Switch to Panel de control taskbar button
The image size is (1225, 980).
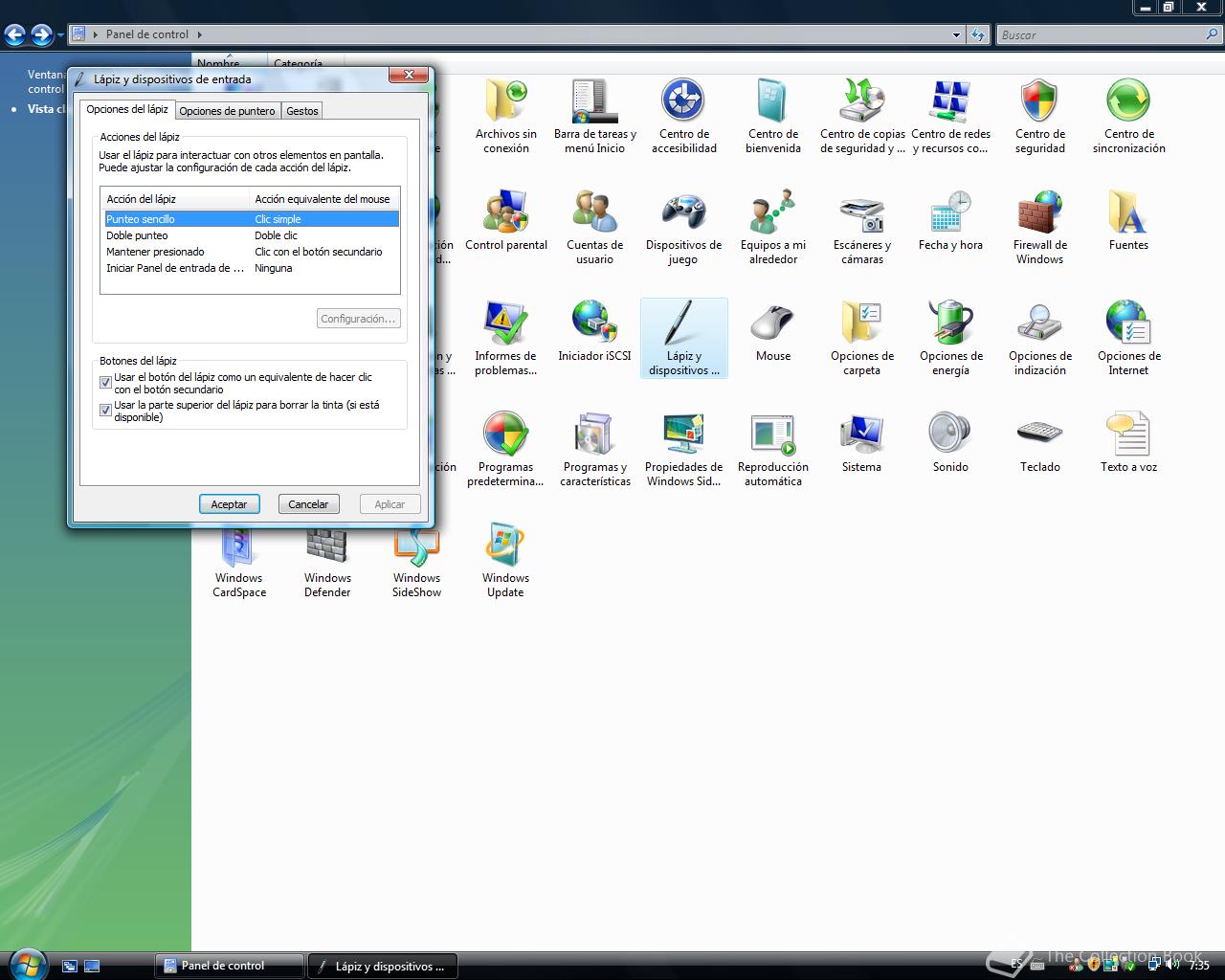pyautogui.click(x=229, y=966)
